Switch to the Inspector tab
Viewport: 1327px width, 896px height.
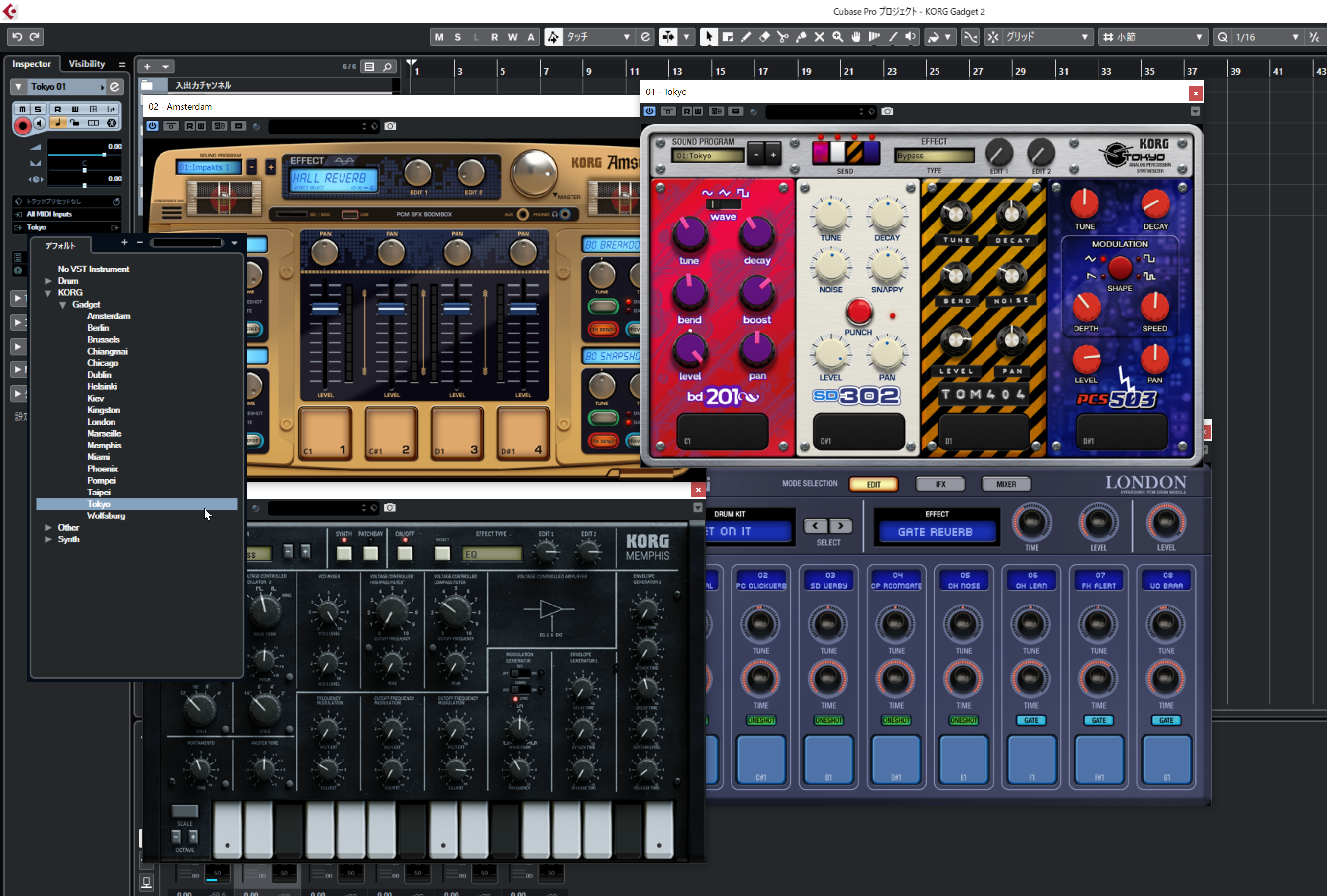click(x=32, y=64)
